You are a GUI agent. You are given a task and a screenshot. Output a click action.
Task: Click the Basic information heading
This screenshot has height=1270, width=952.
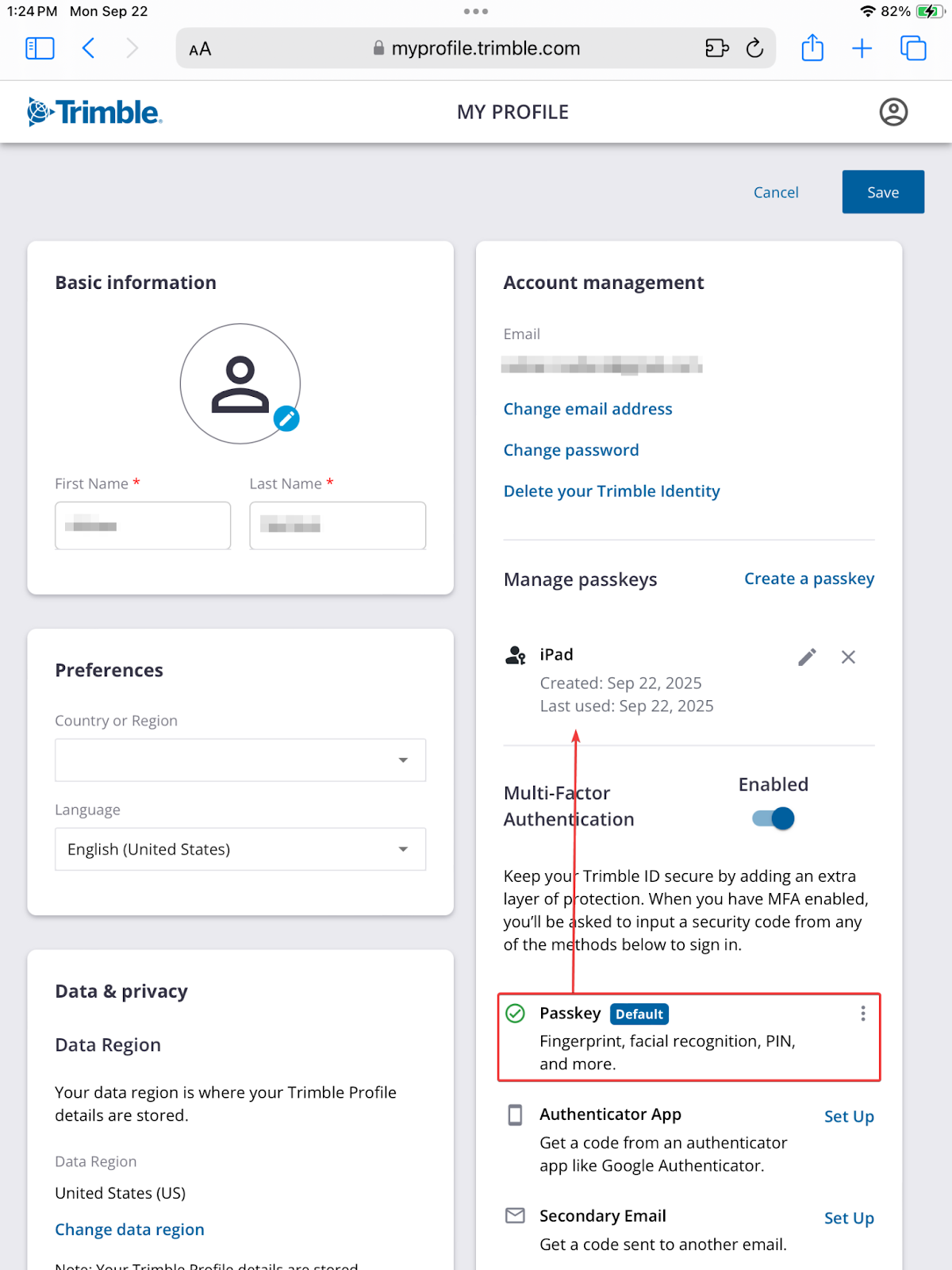pyautogui.click(x=136, y=283)
